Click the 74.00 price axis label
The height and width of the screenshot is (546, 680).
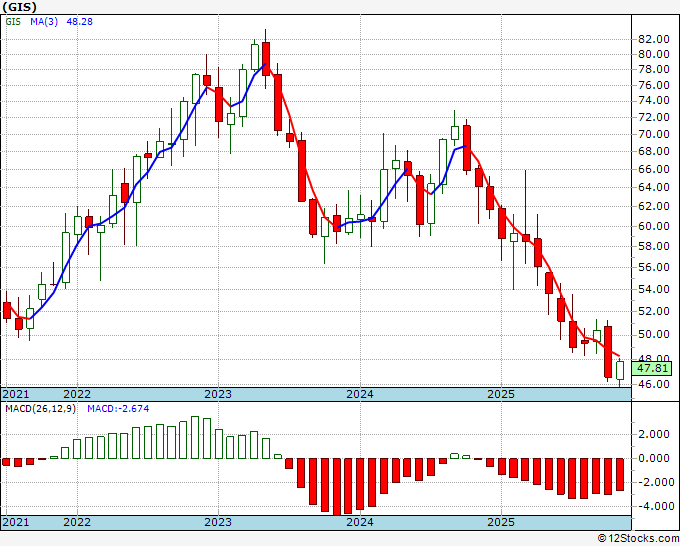pyautogui.click(x=654, y=101)
